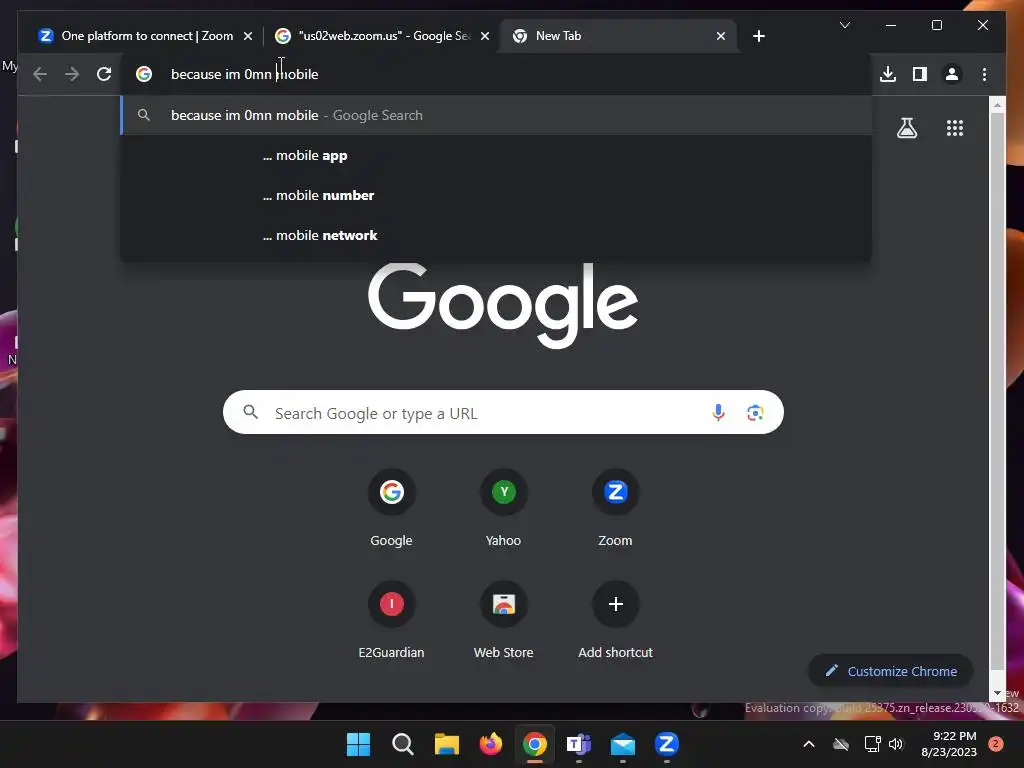This screenshot has height=768, width=1024.
Task: Open Microsoft Teams from the taskbar
Action: [579, 744]
